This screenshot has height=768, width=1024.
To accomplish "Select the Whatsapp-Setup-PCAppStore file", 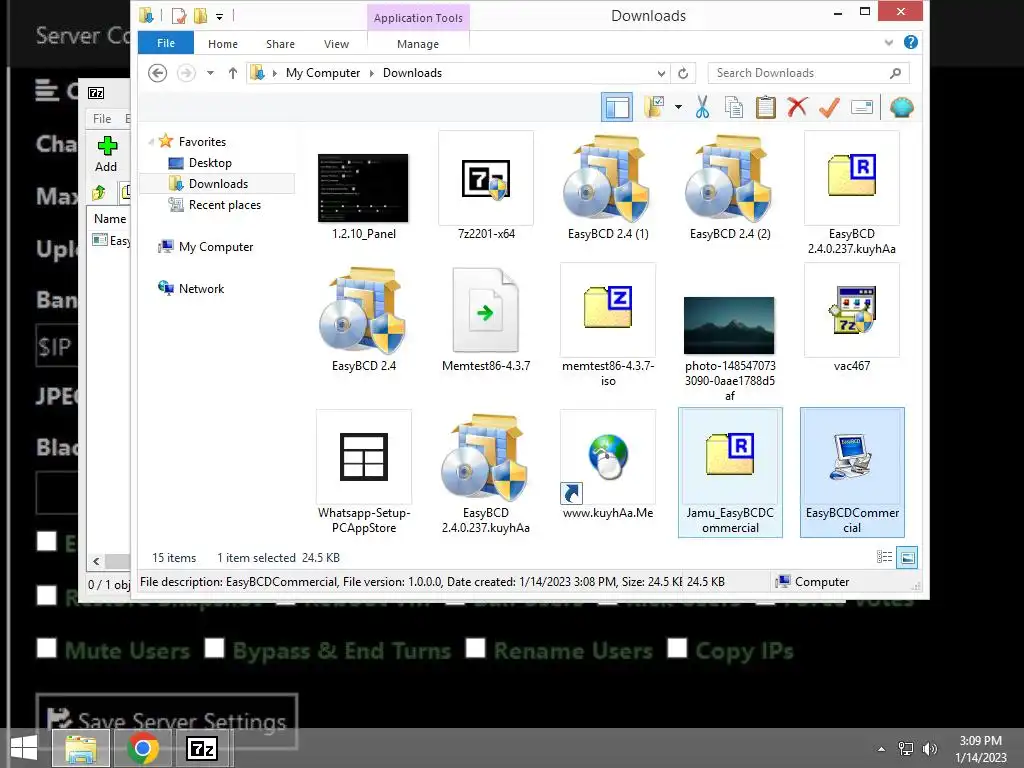I will pos(364,473).
